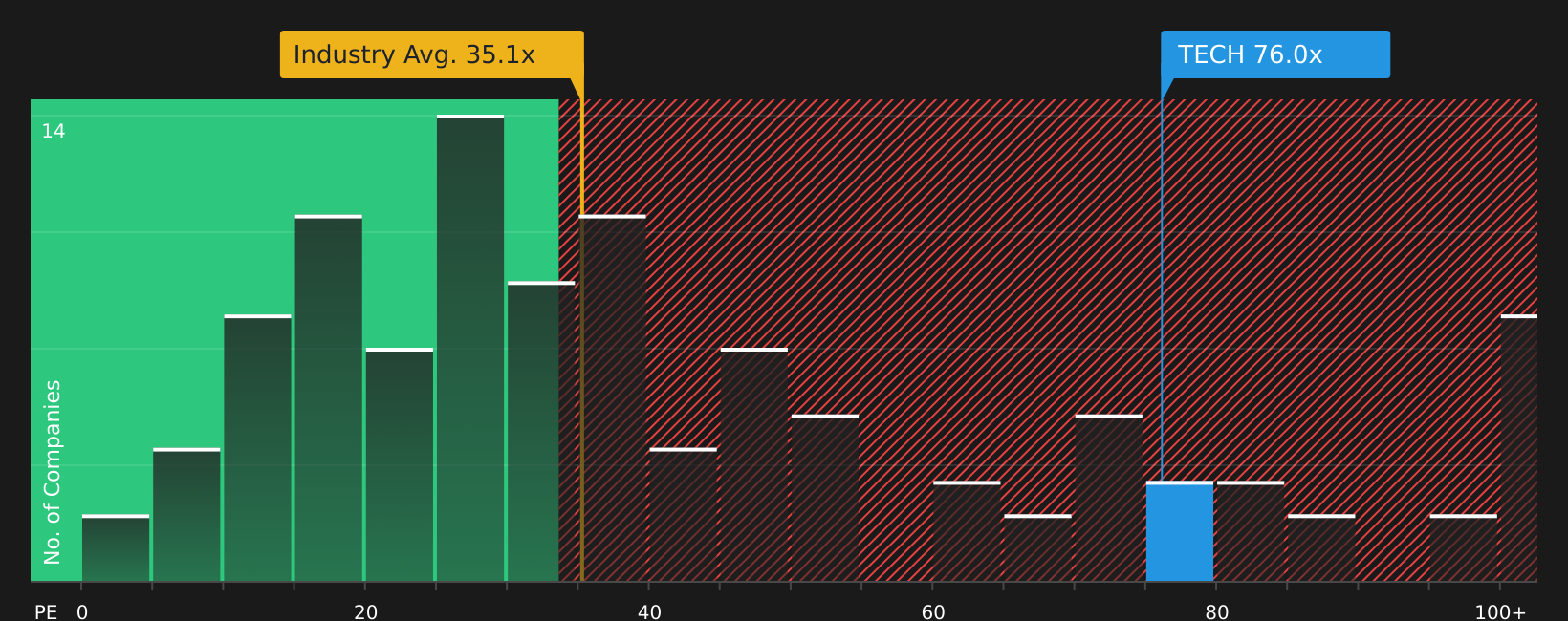The image size is (1568, 621).
Task: Click the No. of Companies axis title
Action: pos(53,472)
